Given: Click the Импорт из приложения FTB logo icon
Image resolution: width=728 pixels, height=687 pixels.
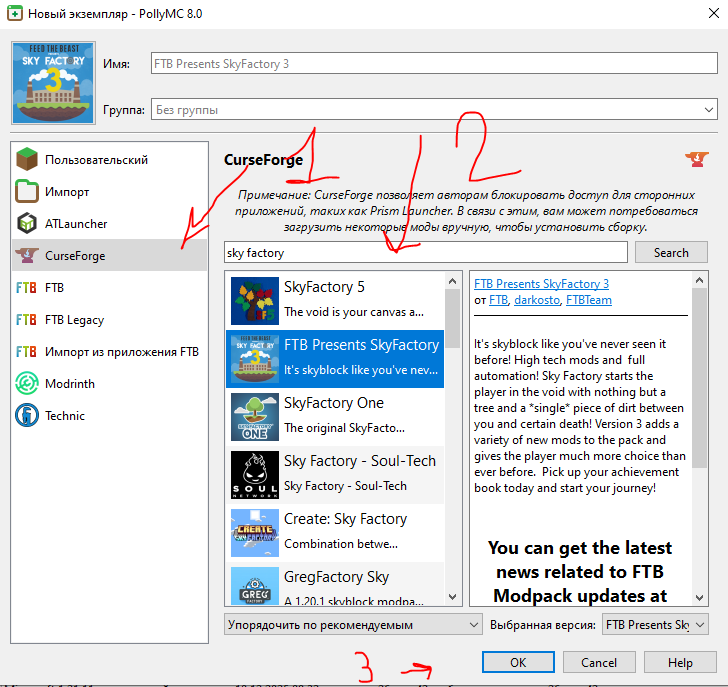Looking at the screenshot, I should coord(26,352).
